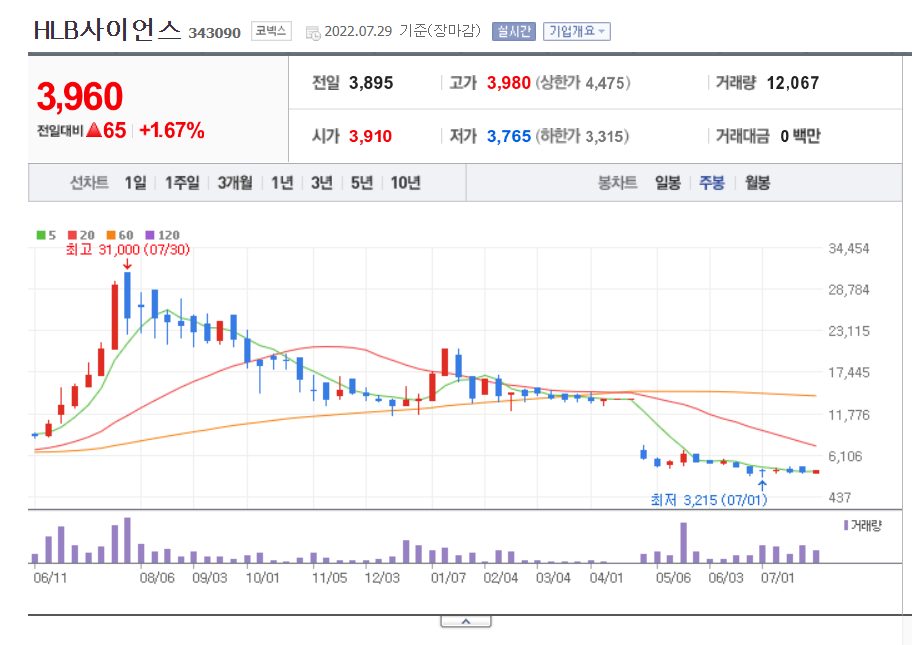This screenshot has height=645, width=912.
Task: Click the 2022.07.29 date text
Action: (358, 31)
